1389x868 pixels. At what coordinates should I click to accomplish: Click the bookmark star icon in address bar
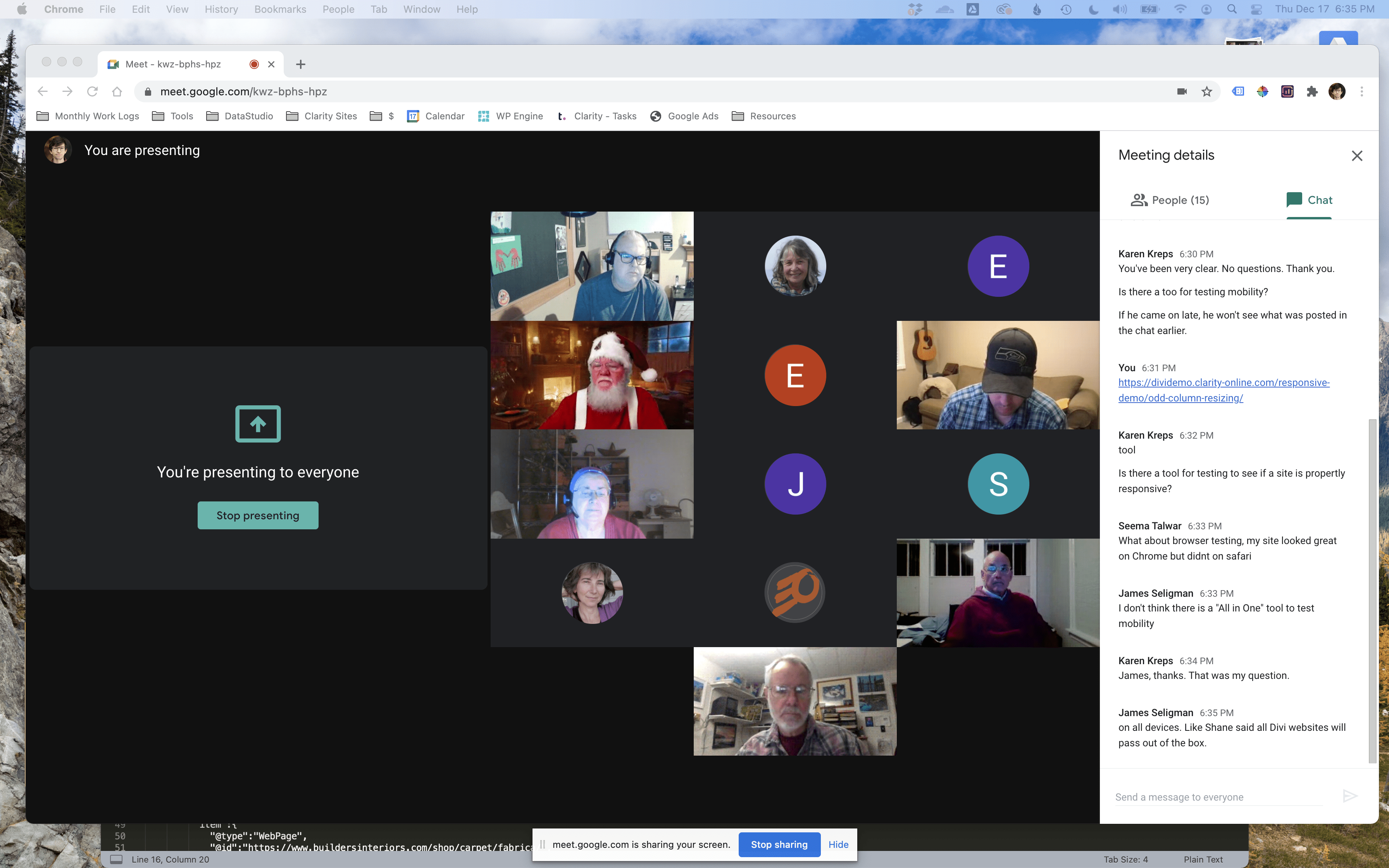(1206, 92)
